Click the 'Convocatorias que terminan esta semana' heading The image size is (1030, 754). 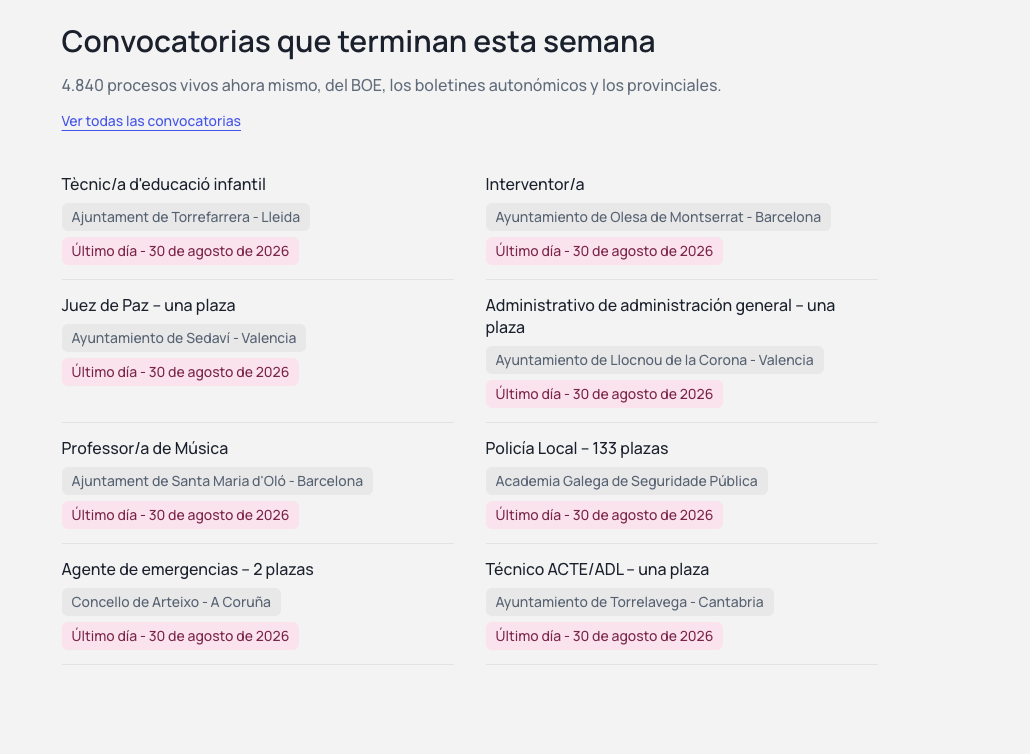pos(358,41)
